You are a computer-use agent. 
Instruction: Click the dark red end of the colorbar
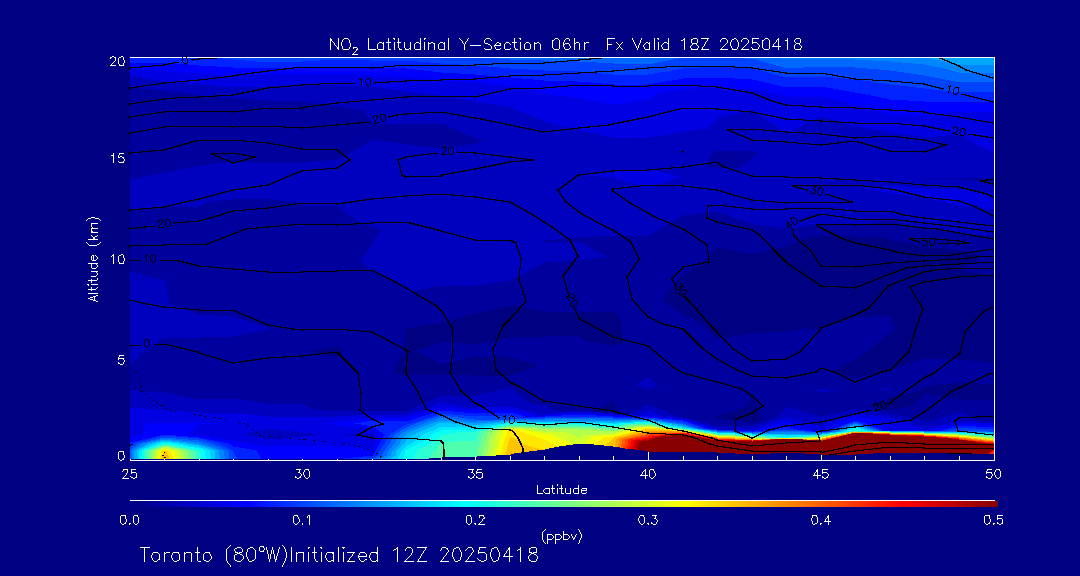tap(985, 501)
